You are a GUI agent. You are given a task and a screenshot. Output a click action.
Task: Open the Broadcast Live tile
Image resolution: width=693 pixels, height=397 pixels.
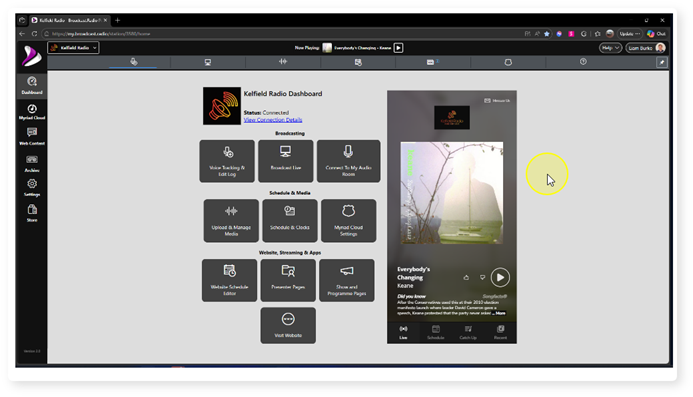pos(286,161)
